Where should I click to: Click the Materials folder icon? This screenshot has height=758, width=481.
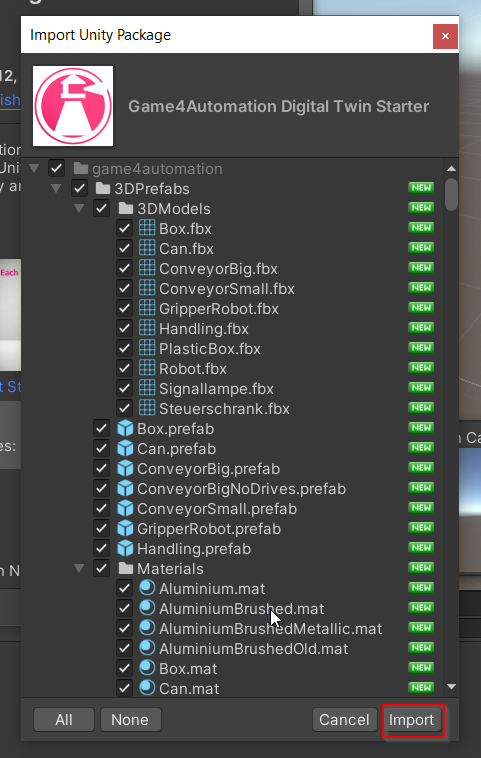tap(126, 568)
